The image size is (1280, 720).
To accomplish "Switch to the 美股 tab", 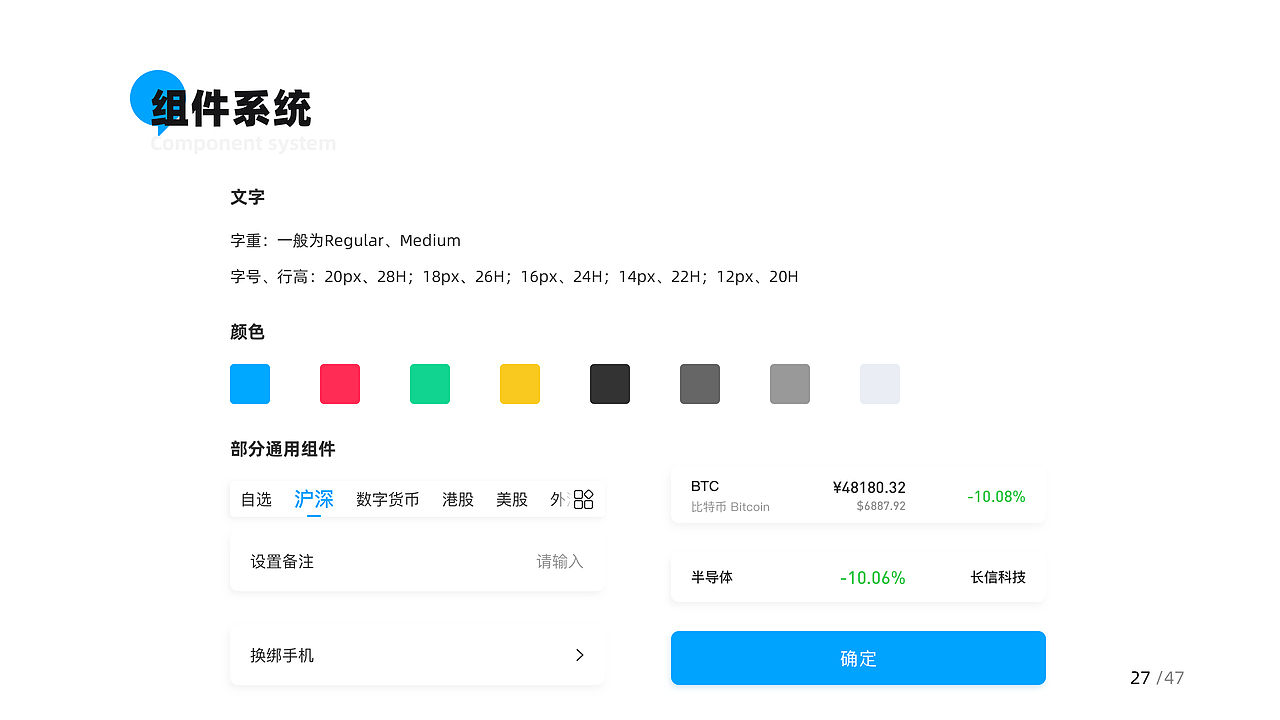I will [512, 499].
